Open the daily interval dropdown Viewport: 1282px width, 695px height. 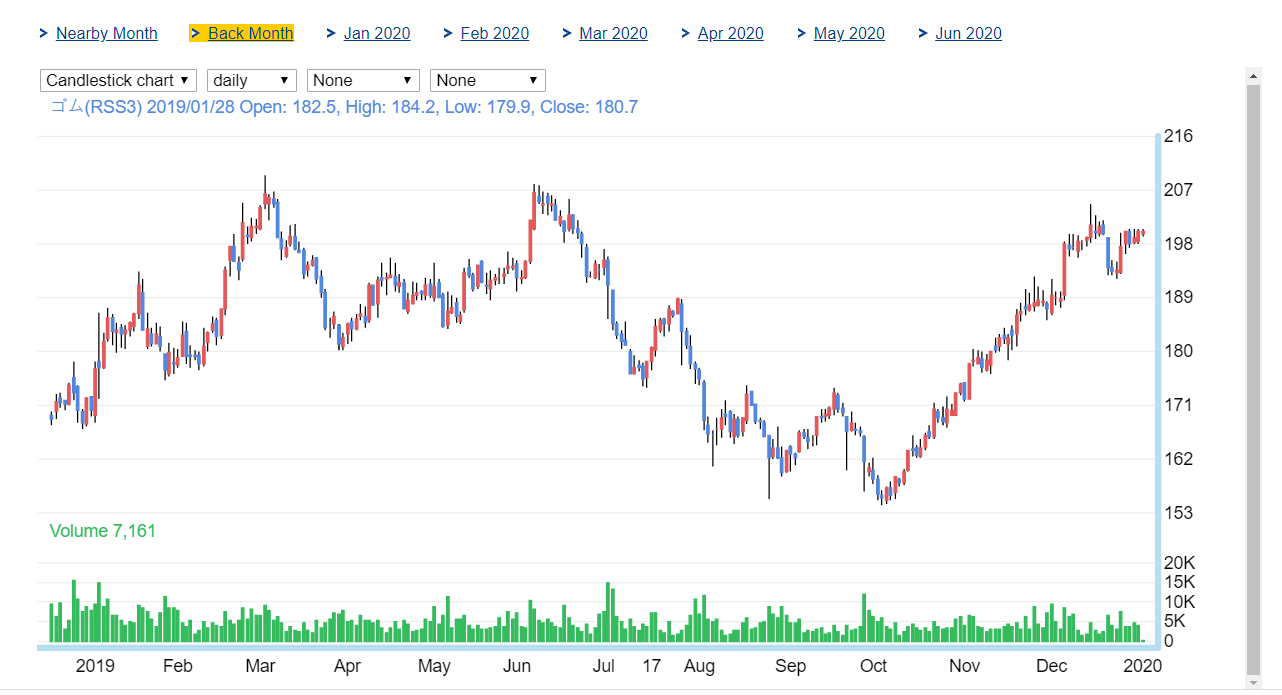tap(251, 80)
